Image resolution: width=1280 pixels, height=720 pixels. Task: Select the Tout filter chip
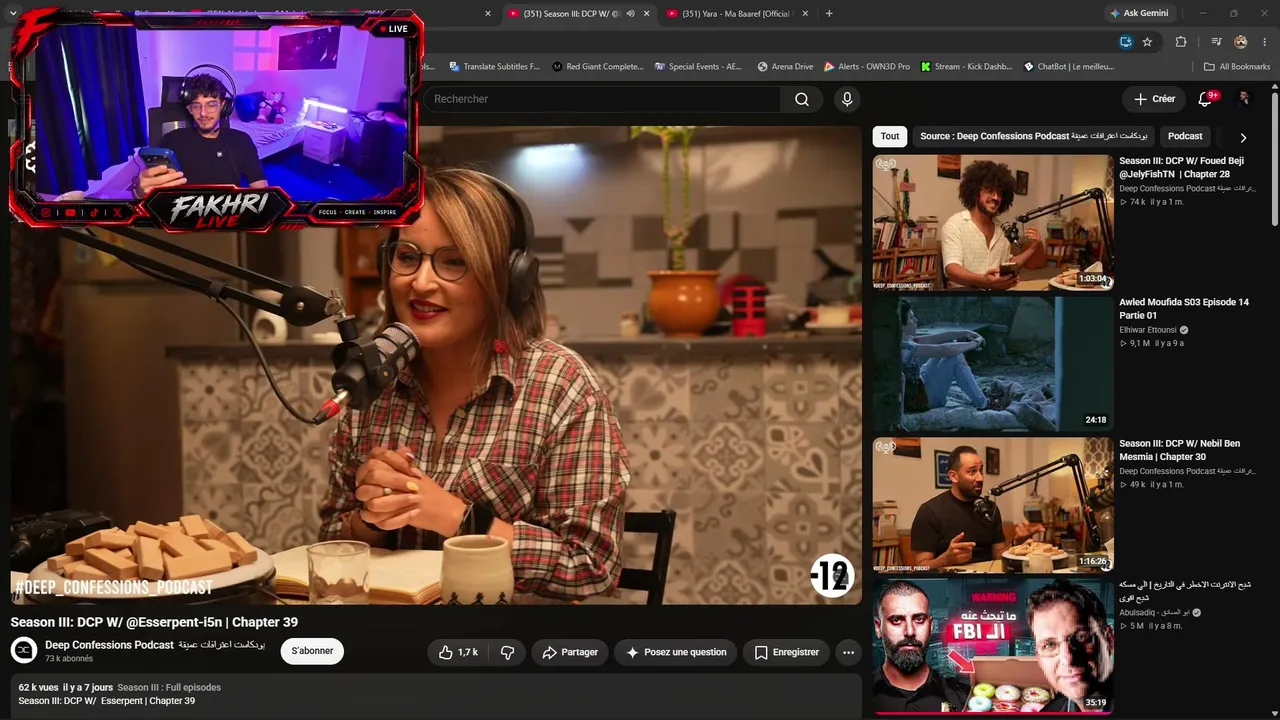890,136
